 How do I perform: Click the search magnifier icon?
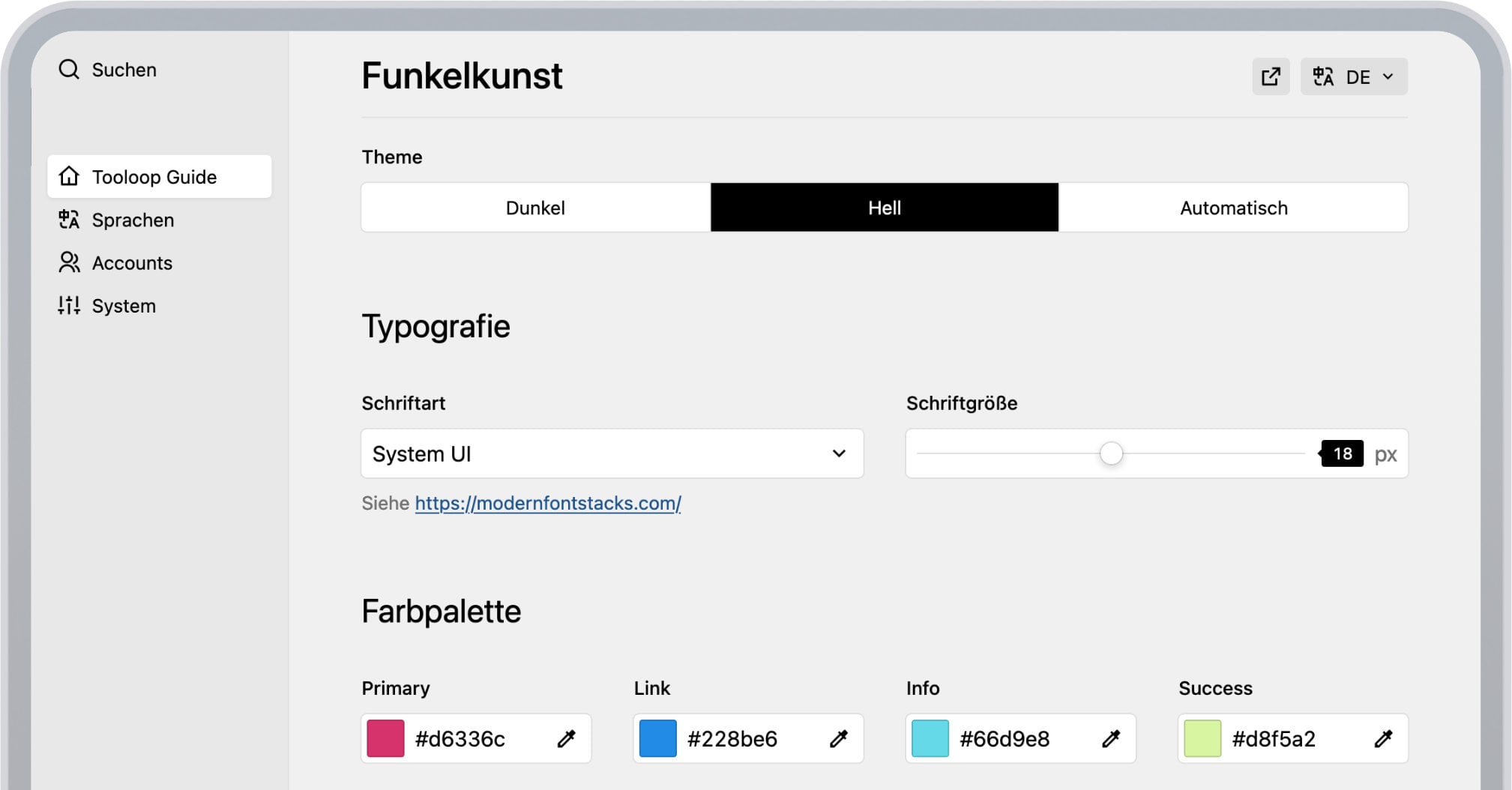tap(69, 70)
